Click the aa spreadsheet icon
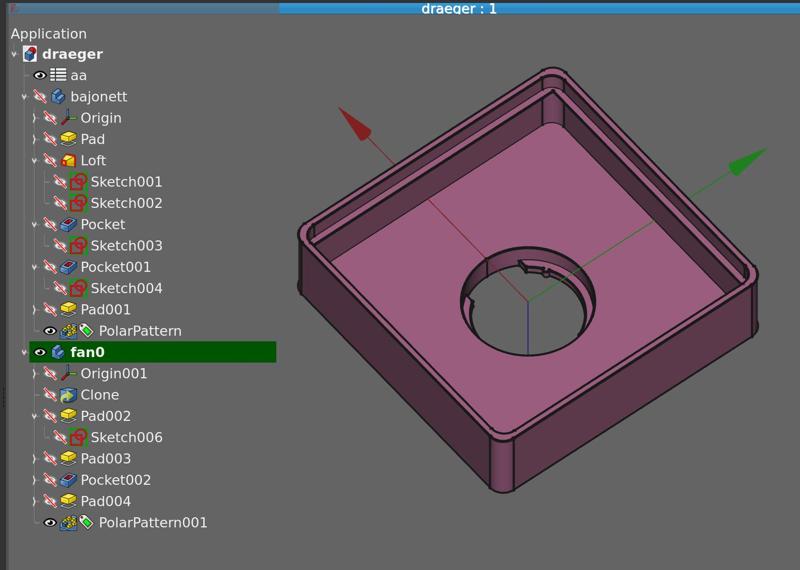Viewport: 800px width, 570px height. (x=58, y=75)
